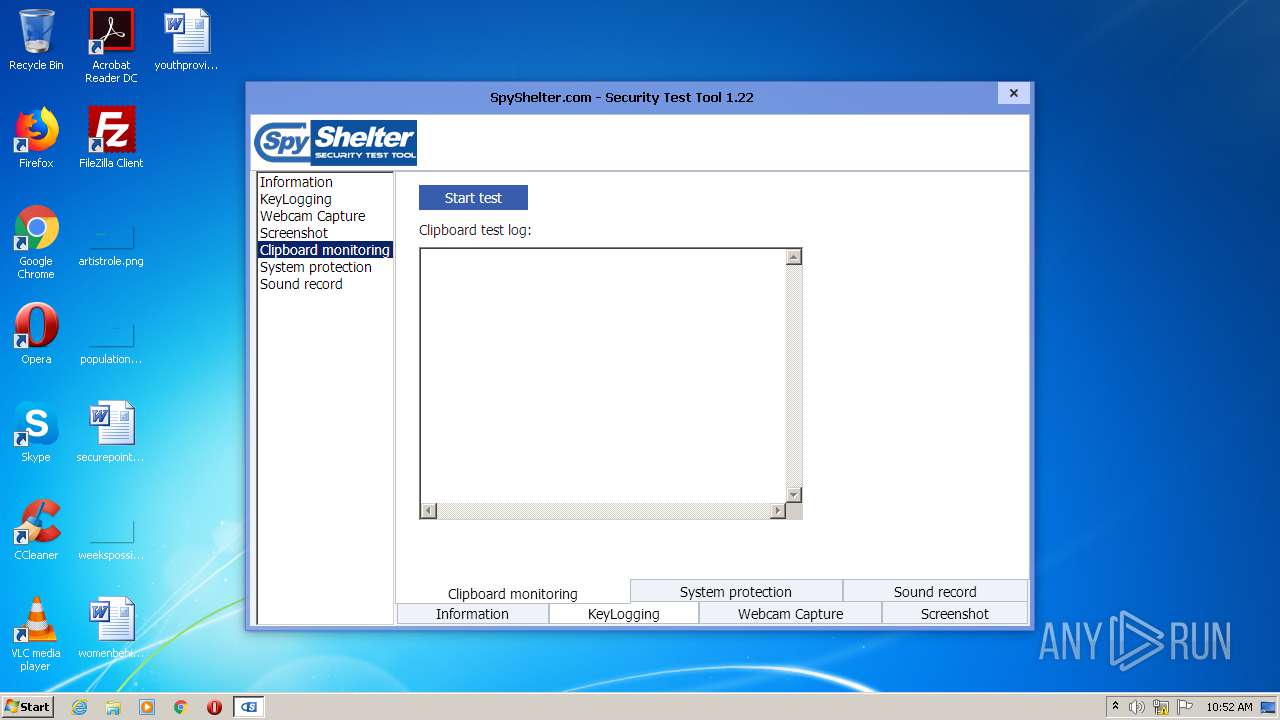Image resolution: width=1280 pixels, height=720 pixels.
Task: Open the youthprovi Word document icon
Action: (x=186, y=40)
